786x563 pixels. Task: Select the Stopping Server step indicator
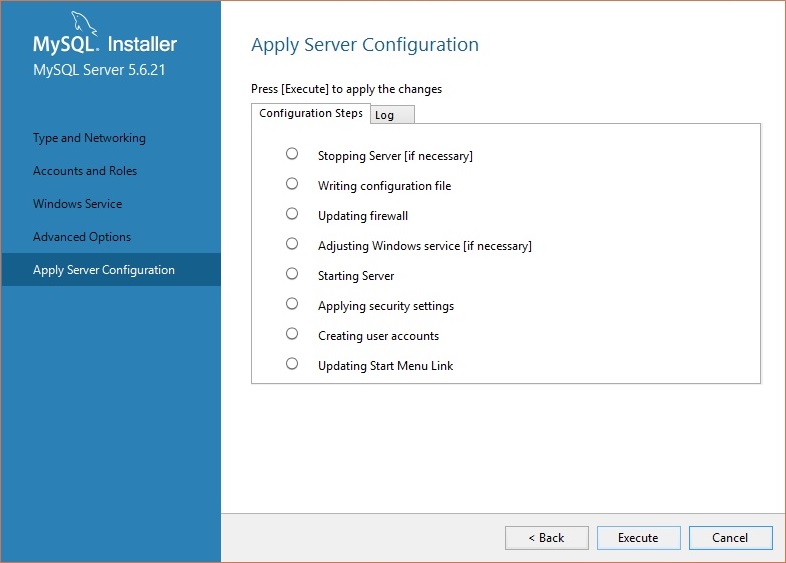tap(292, 153)
